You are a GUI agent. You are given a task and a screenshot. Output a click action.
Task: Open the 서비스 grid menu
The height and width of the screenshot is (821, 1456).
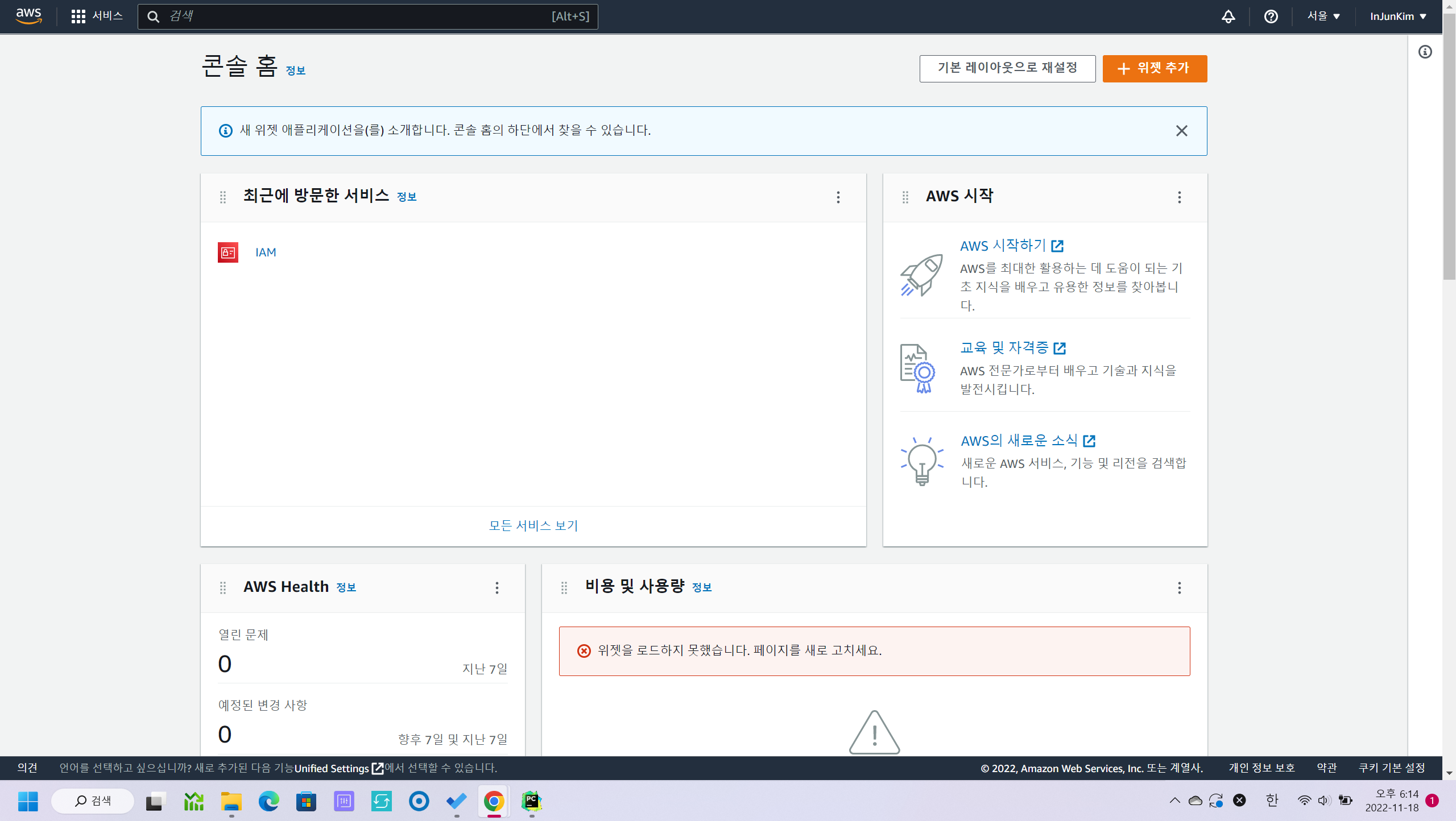point(97,16)
